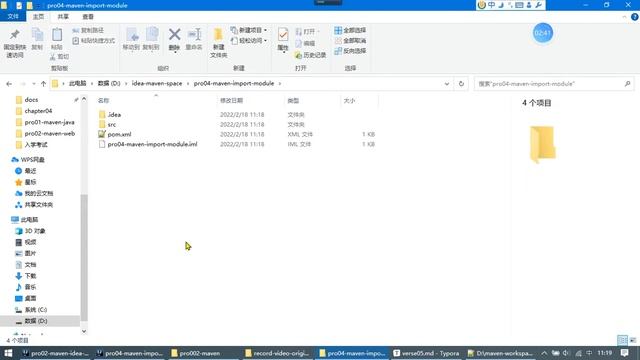640x360 pixels.
Task: Go back with the left arrow
Action: tap(9, 84)
